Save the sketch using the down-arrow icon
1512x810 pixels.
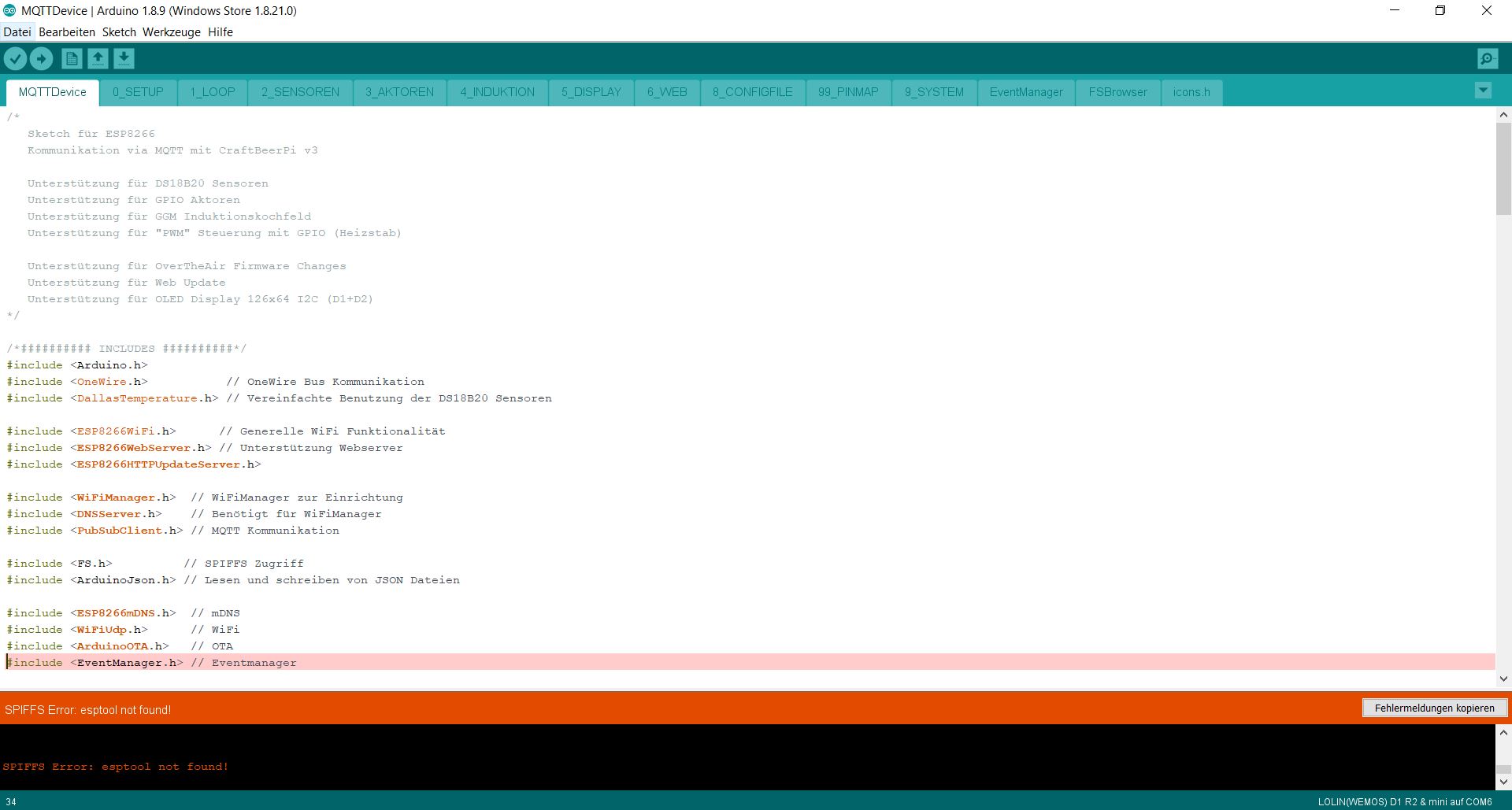(124, 59)
